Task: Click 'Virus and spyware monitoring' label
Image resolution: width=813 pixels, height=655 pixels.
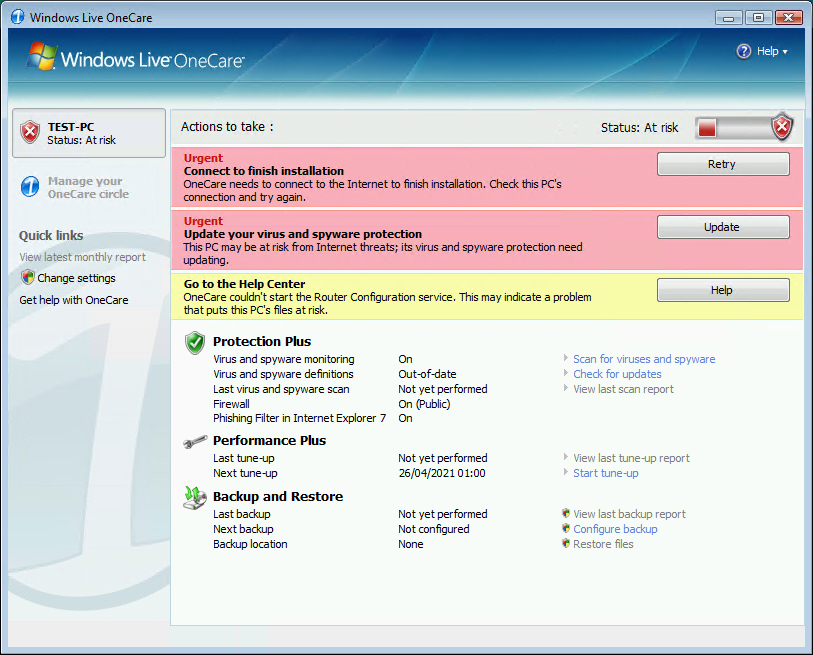Action: tap(284, 359)
